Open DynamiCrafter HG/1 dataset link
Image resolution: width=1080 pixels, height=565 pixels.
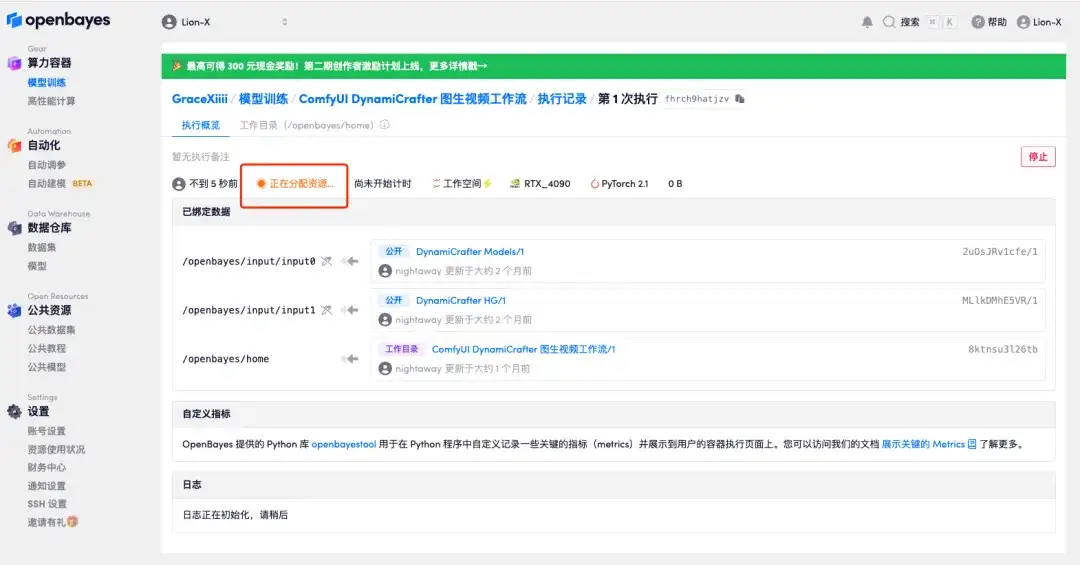[461, 300]
